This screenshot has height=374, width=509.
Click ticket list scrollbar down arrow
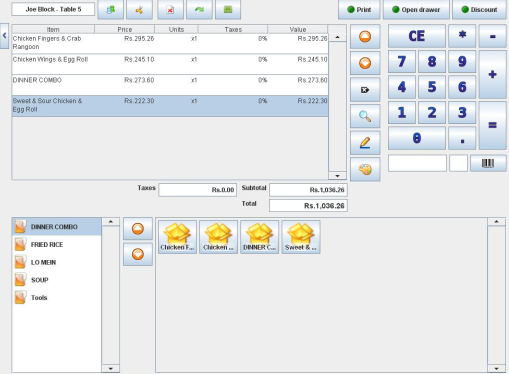click(x=337, y=176)
